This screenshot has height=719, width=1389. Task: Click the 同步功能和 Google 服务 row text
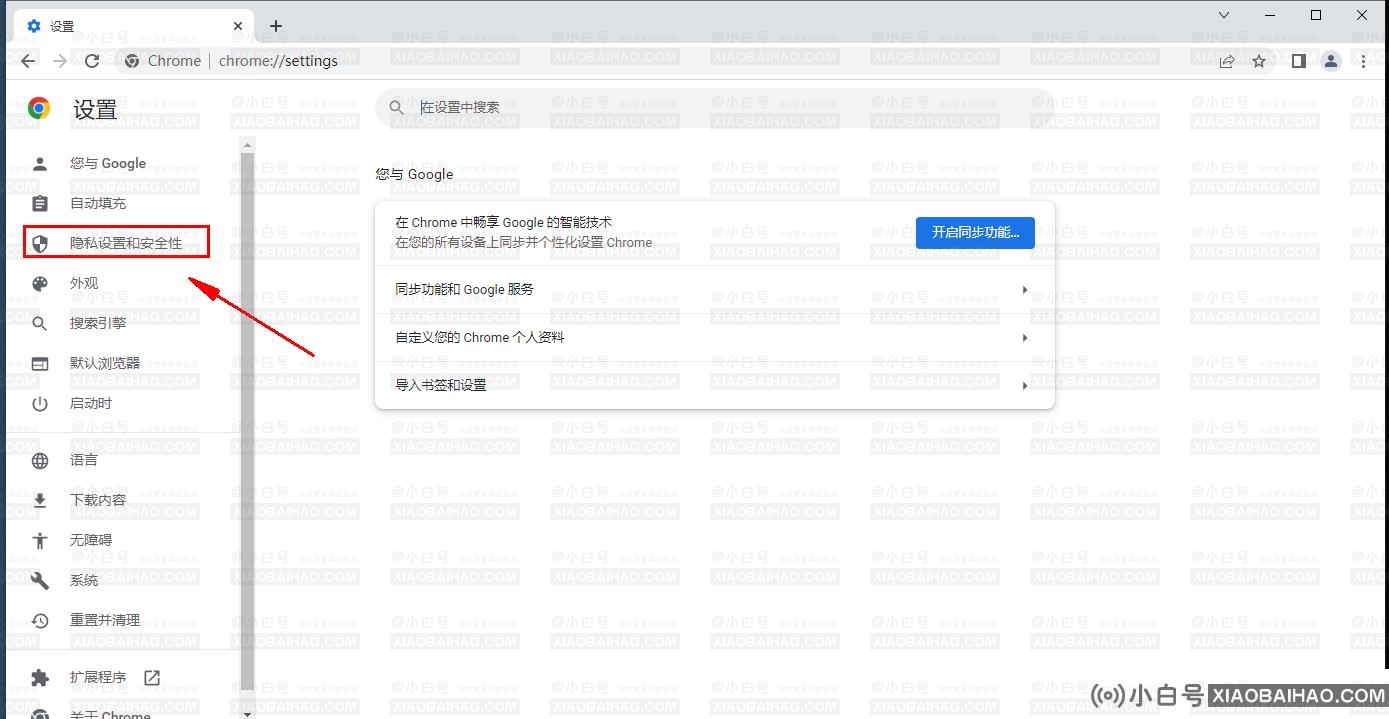[x=465, y=290]
